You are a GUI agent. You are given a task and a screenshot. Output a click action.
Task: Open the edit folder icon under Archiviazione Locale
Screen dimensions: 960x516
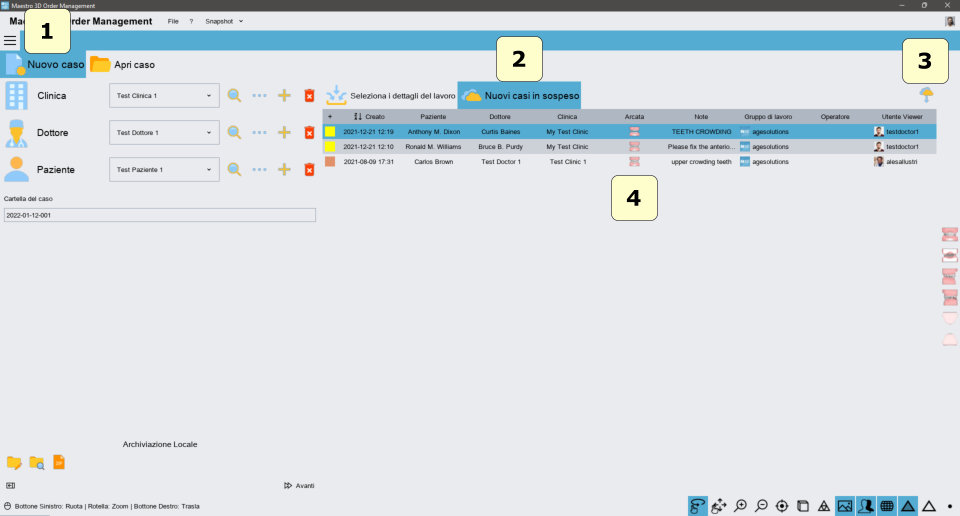coord(14,463)
